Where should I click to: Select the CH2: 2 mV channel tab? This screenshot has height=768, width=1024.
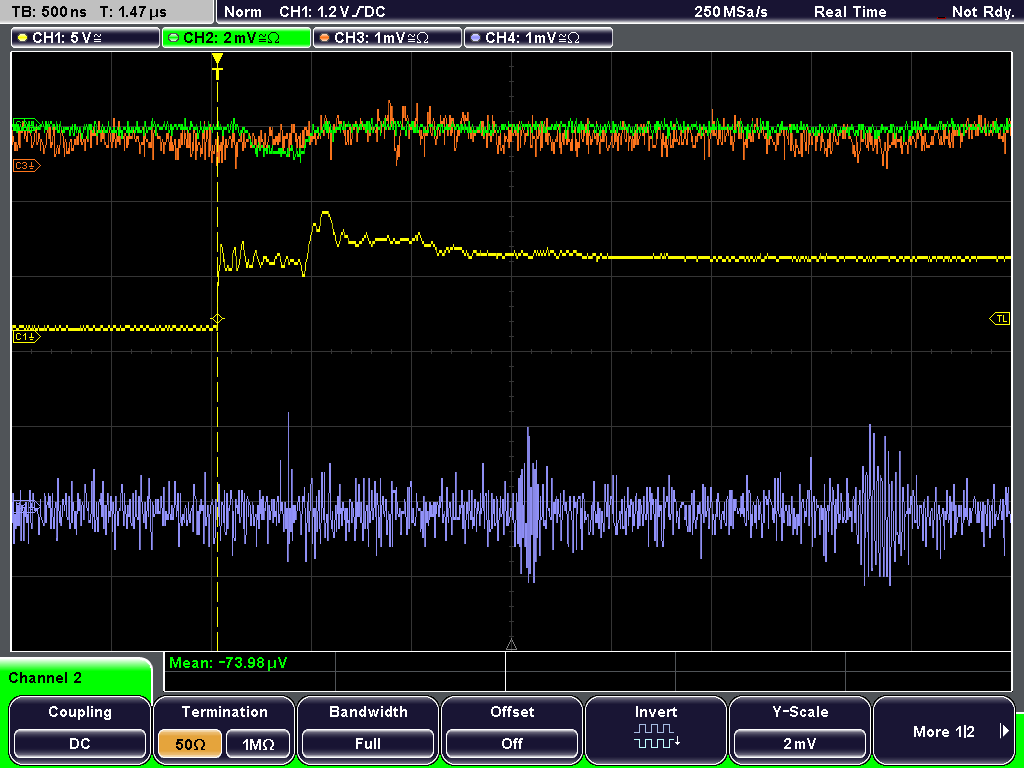(x=236, y=37)
